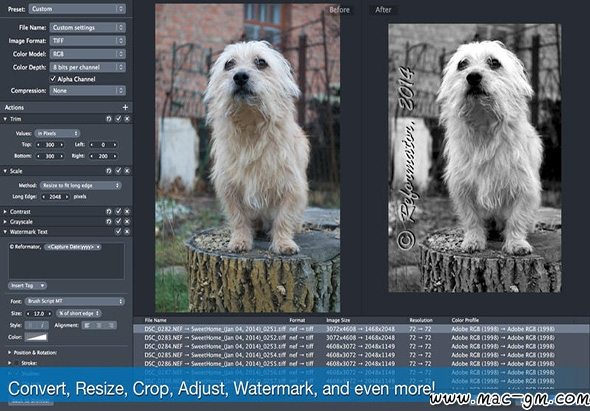This screenshot has width=590, height=411.
Task: Disable the Contrast action checkmark
Action: [118, 212]
